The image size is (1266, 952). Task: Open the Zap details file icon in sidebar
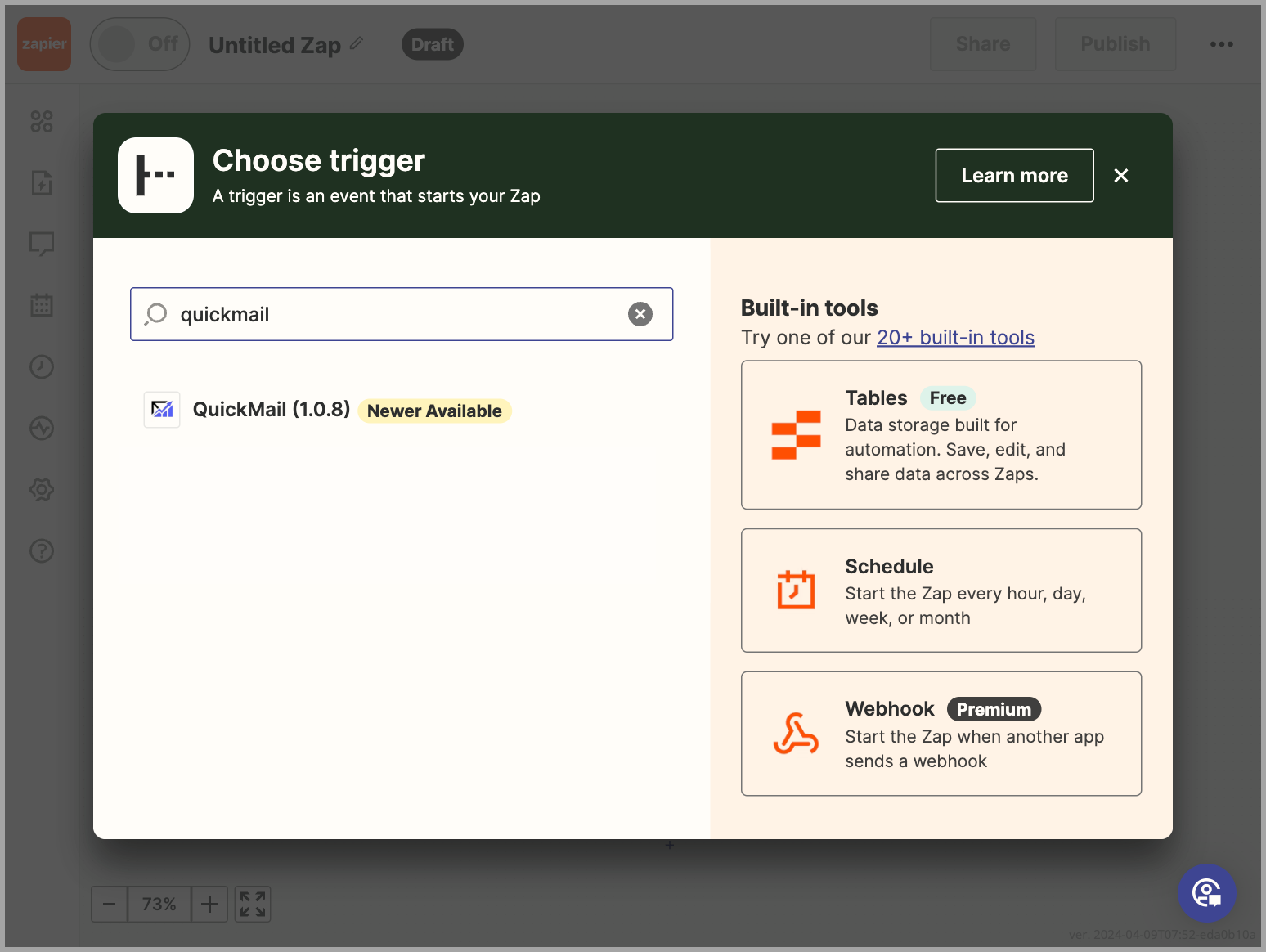click(42, 182)
